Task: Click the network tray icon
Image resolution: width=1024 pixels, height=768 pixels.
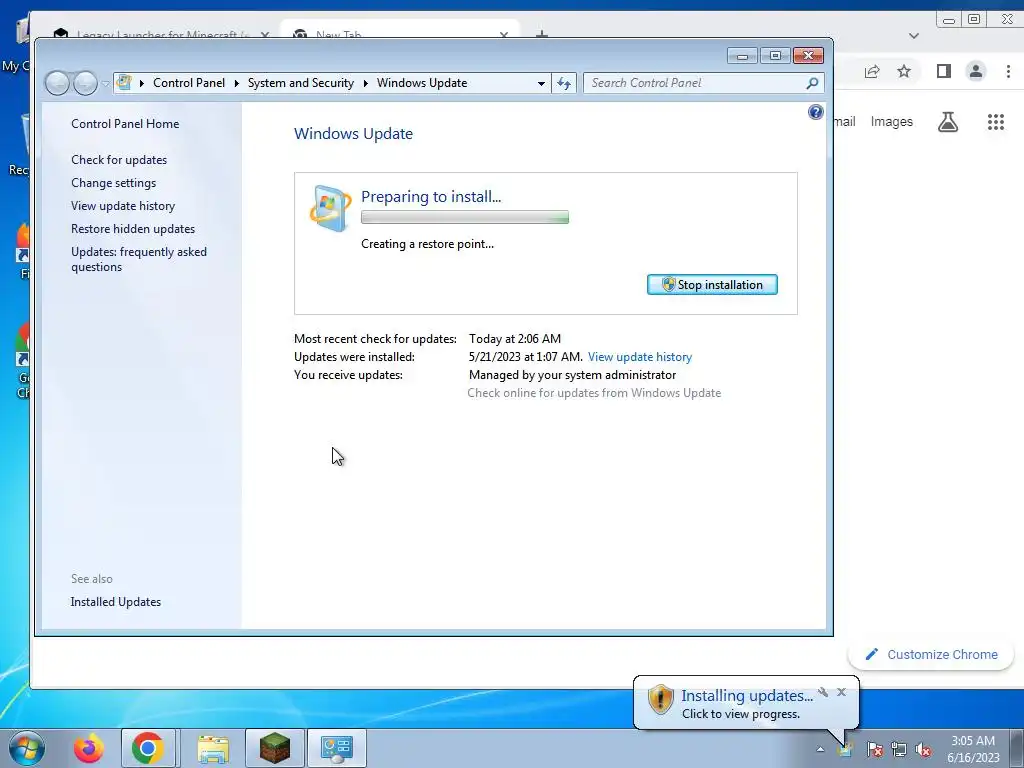Action: [899, 749]
